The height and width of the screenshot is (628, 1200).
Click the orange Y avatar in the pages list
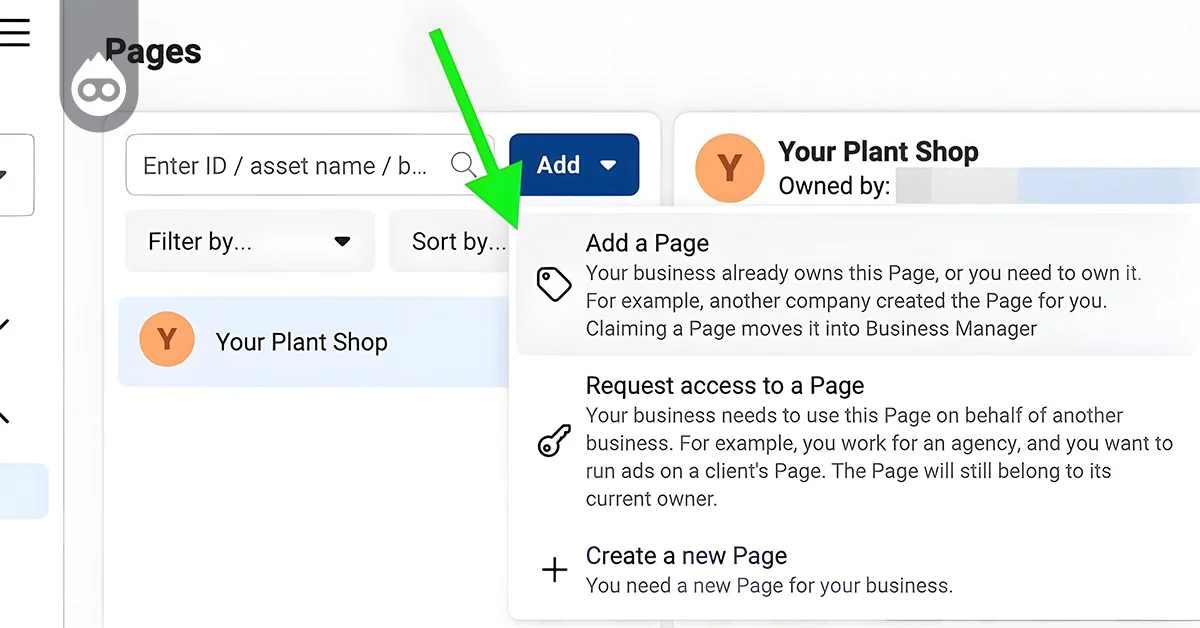click(x=167, y=341)
